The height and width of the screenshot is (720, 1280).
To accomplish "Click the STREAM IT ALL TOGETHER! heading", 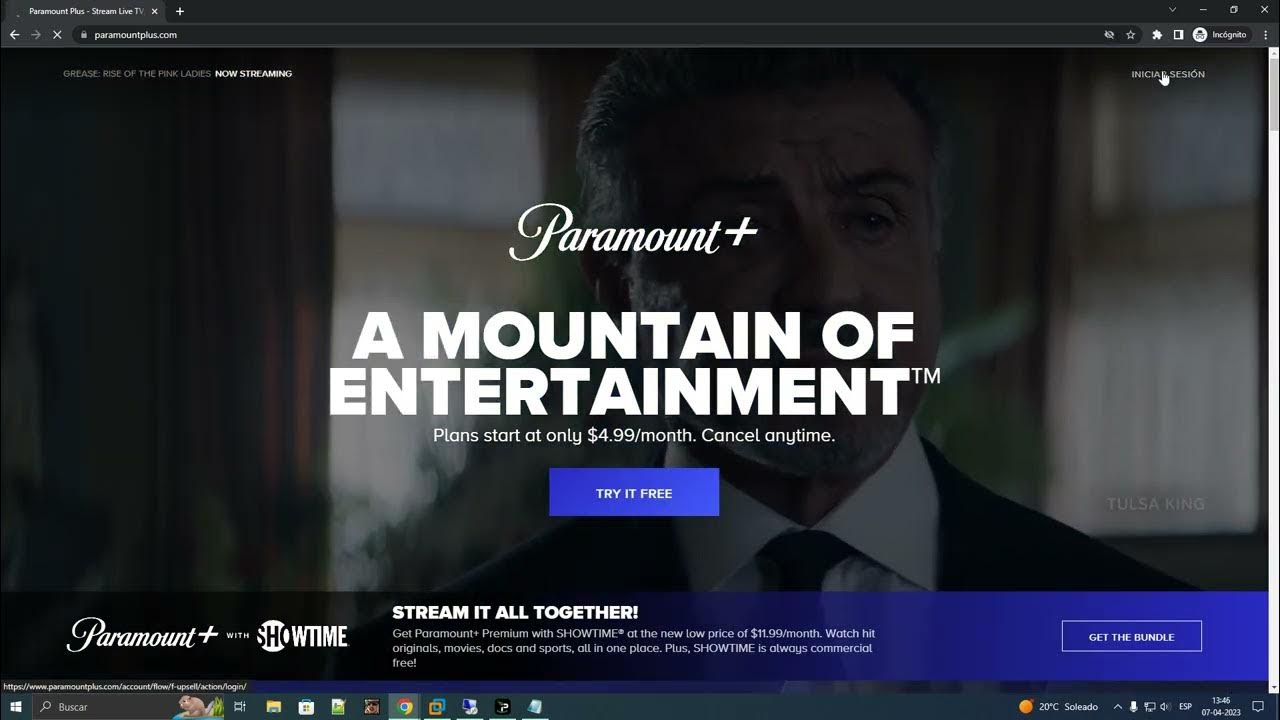I will tap(515, 612).
